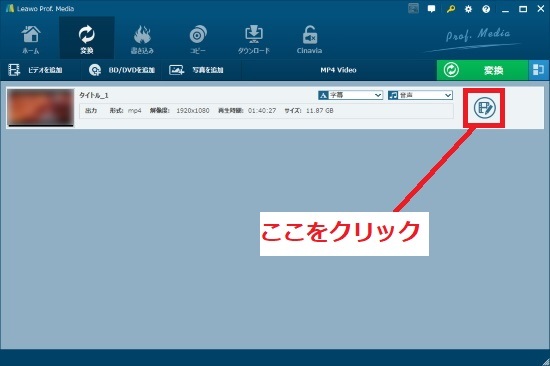
Task: Open the Cinavia removal module
Action: [x=309, y=39]
